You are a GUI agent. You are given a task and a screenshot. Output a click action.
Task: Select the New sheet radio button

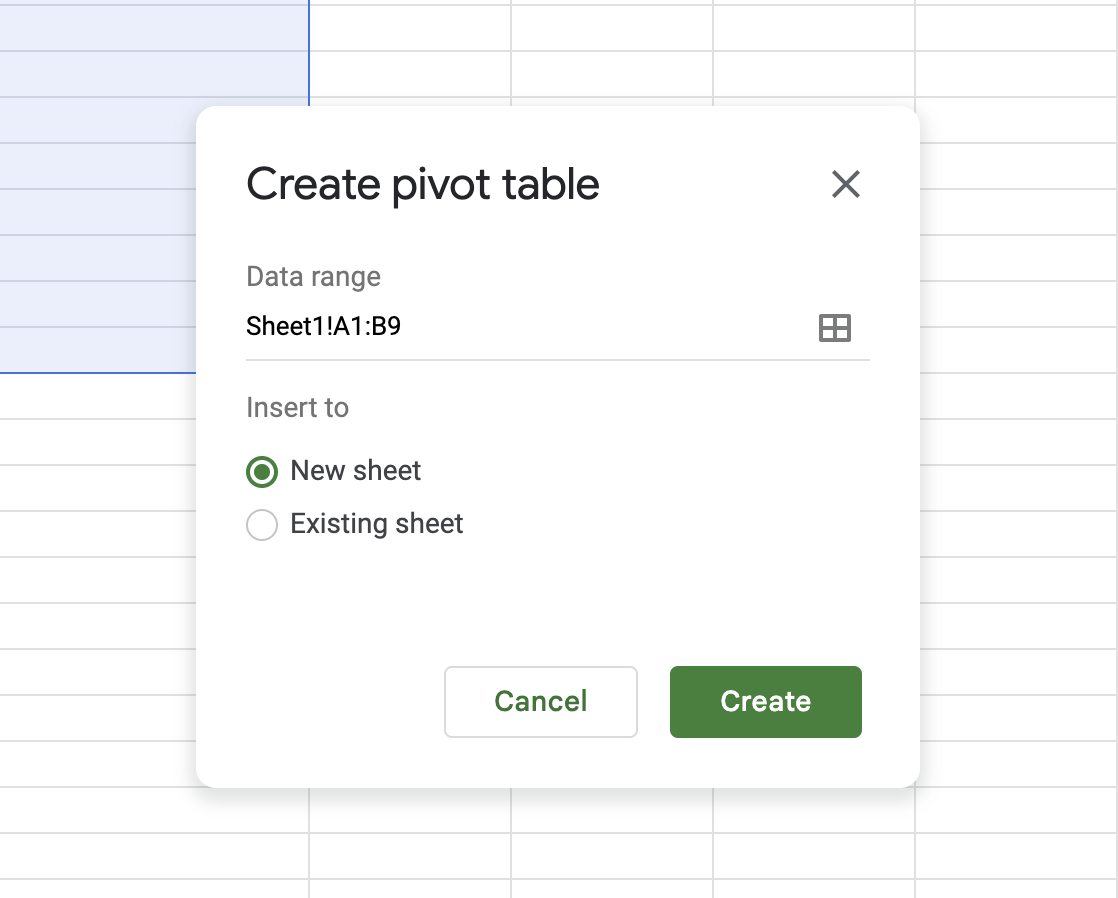[x=262, y=472]
